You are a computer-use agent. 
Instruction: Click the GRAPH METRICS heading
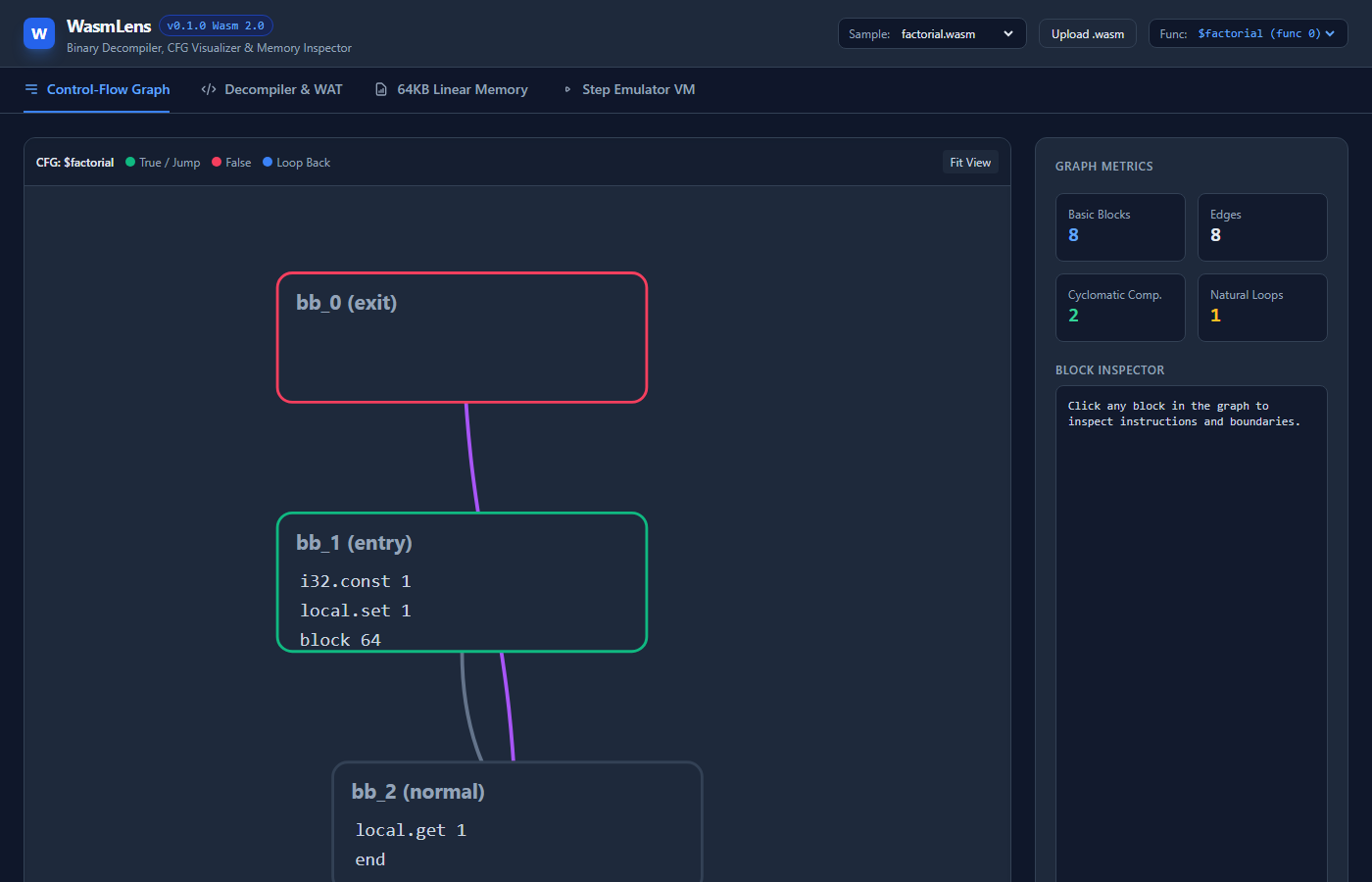[1104, 167]
